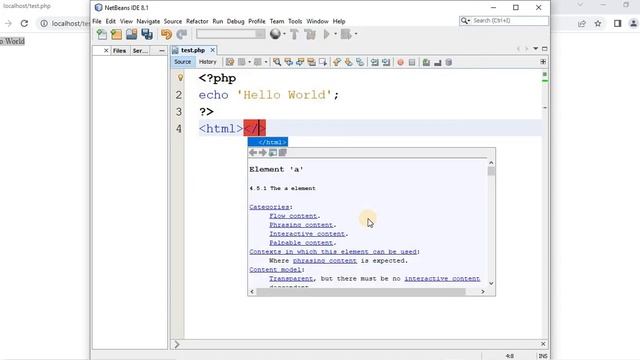Toggle Highlight Search in editor toolbar

tap(311, 62)
